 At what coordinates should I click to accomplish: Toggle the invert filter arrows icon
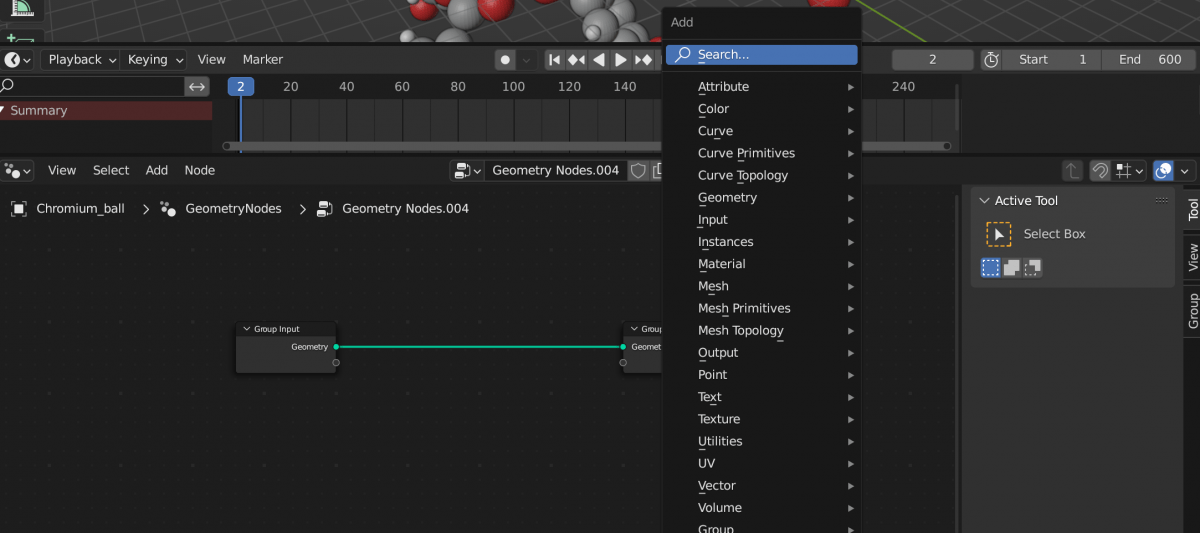(x=197, y=87)
